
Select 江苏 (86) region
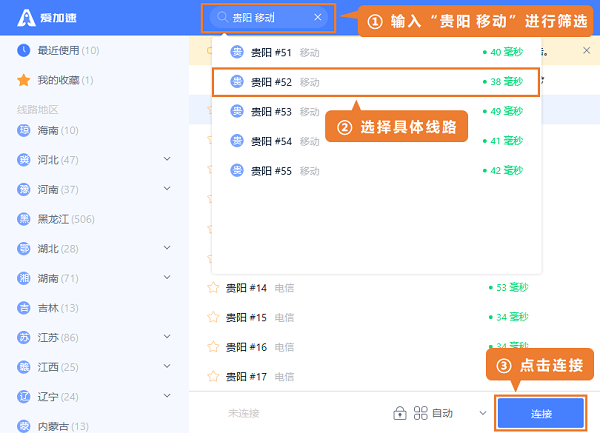point(58,338)
